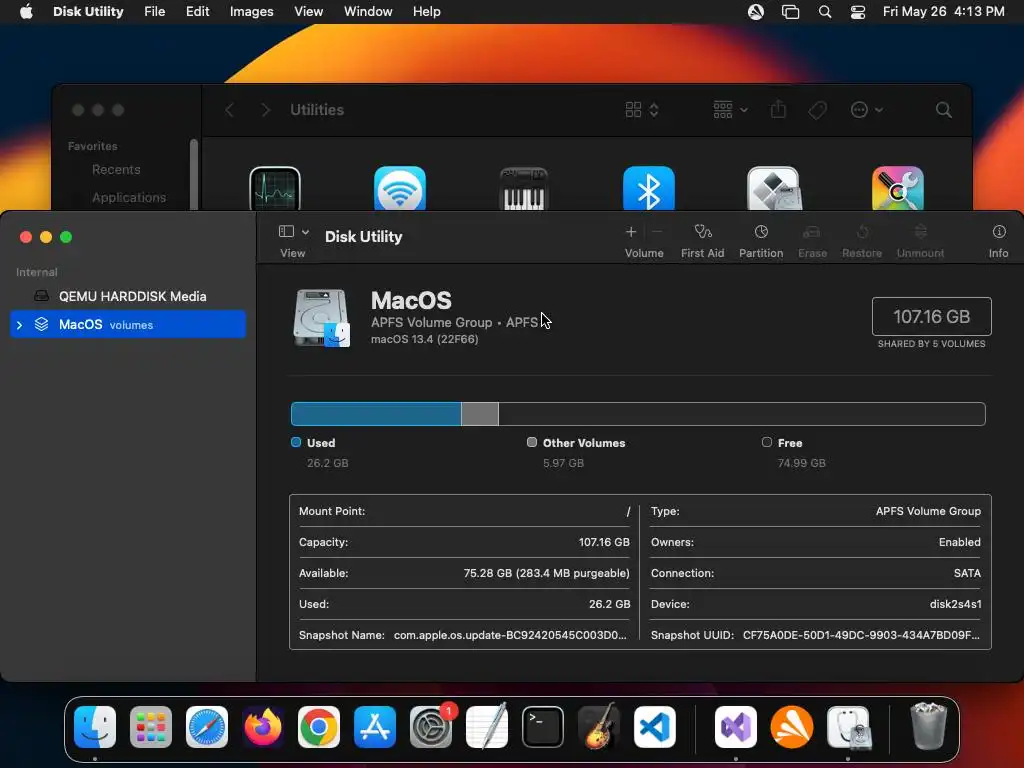Screen dimensions: 1024x768
Task: Click the 75.28 GB Available value
Action: pos(546,573)
